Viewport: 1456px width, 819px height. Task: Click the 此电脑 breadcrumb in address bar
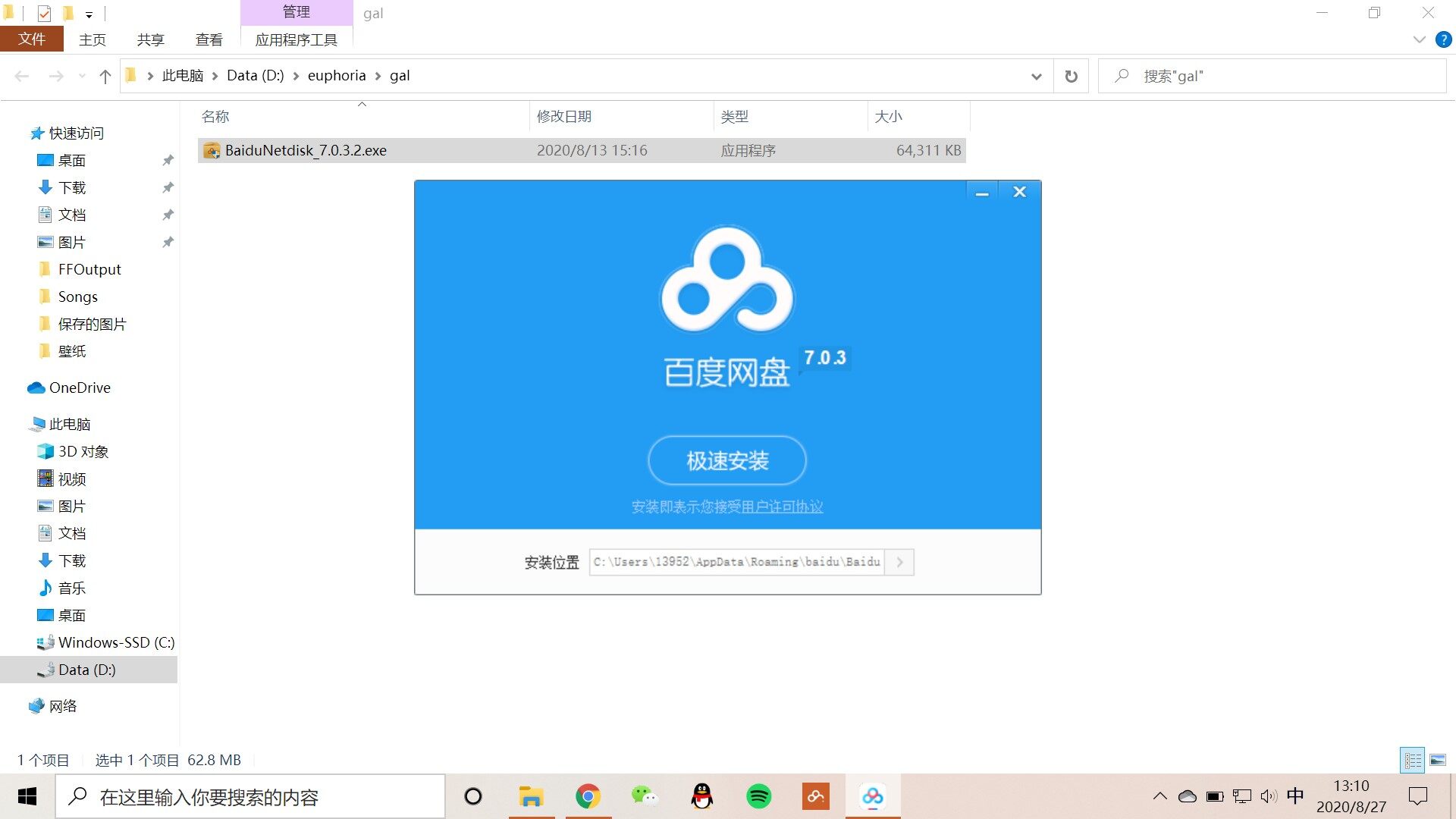click(x=183, y=76)
